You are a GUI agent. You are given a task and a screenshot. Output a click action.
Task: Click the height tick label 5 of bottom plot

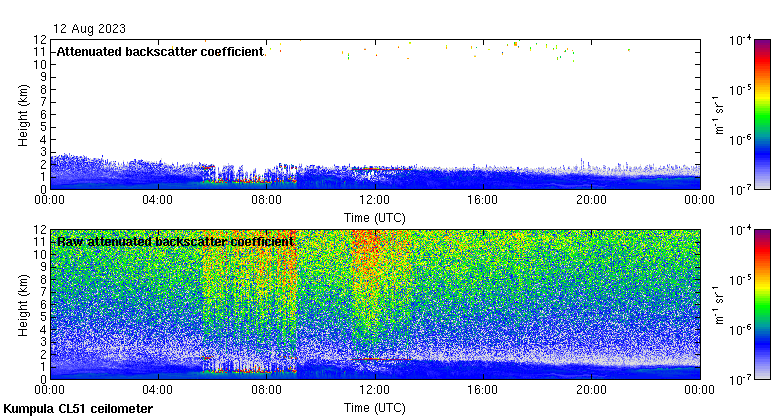click(x=43, y=317)
